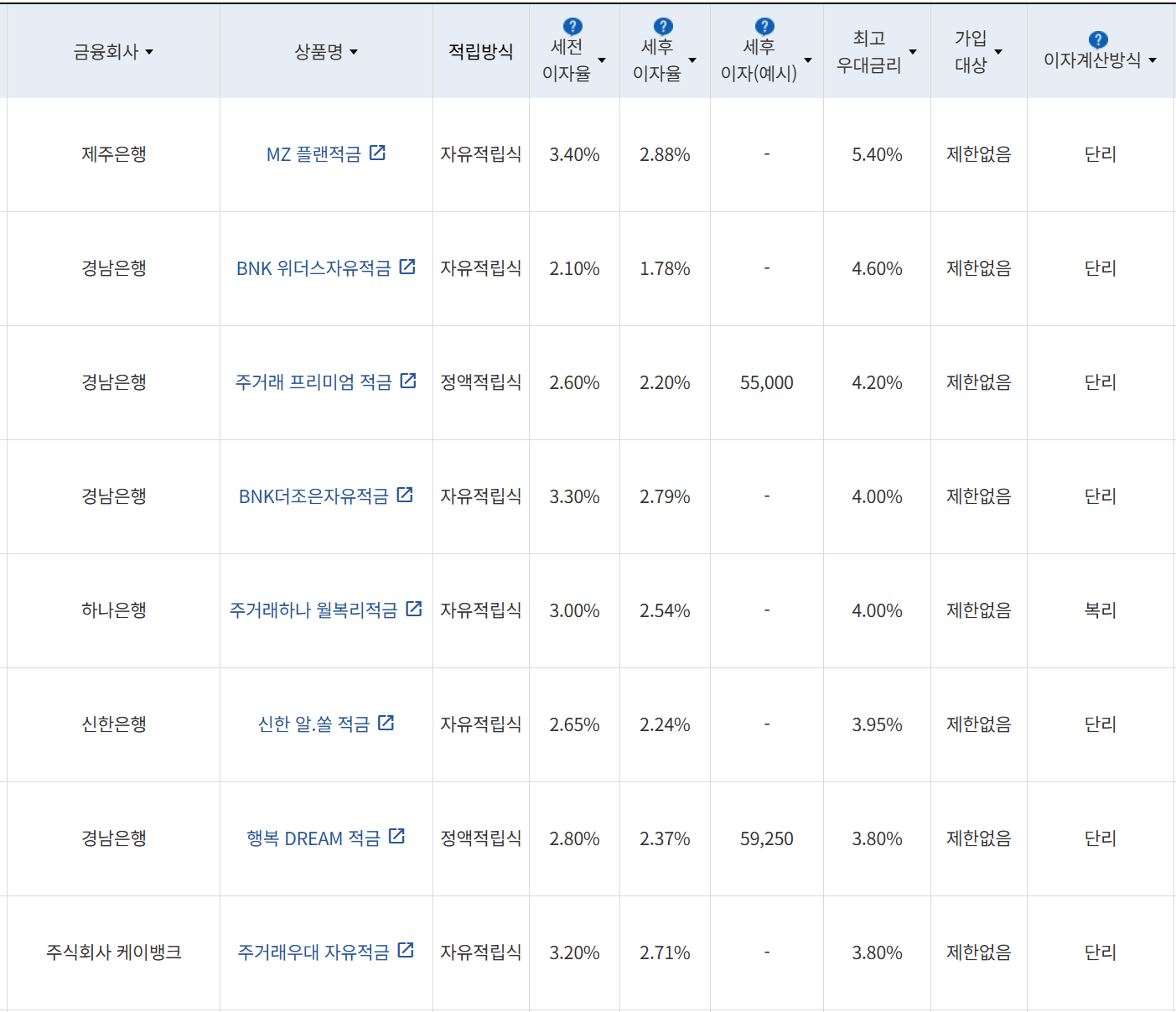Open the 상품명 sort dropdown arrow

355,53
